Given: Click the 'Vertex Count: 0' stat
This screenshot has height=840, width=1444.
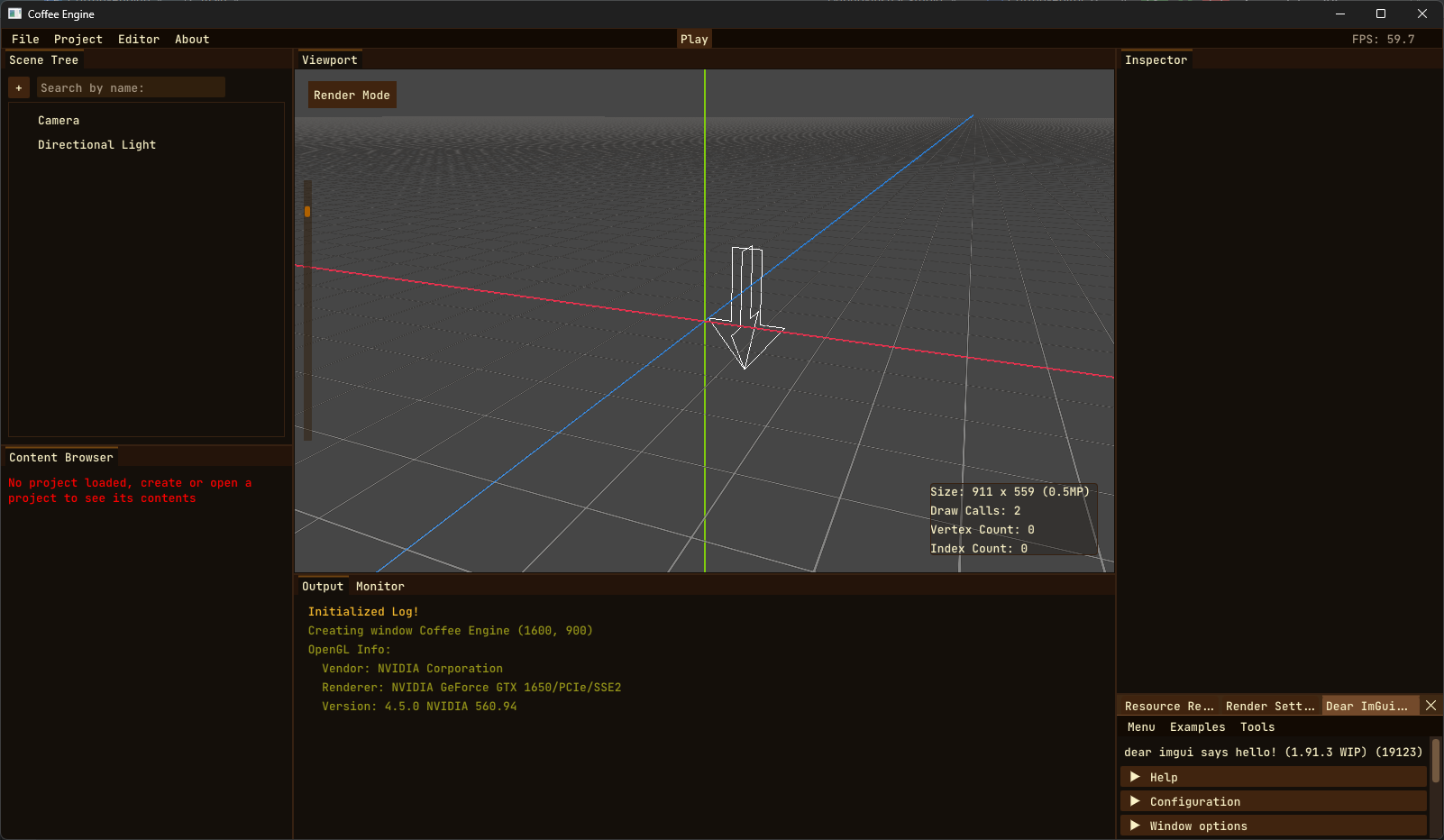Looking at the screenshot, I should tap(982, 529).
